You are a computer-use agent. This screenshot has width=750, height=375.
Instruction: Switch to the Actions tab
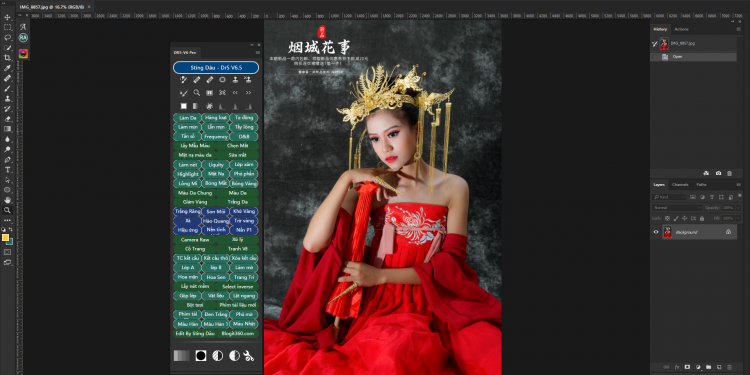(x=681, y=29)
